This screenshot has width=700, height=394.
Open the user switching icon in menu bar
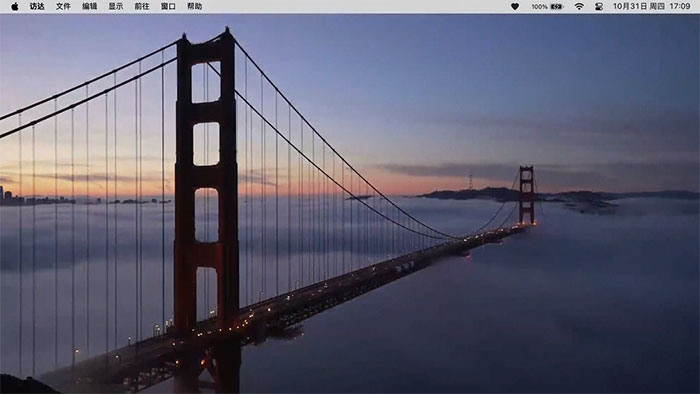pyautogui.click(x=599, y=6)
